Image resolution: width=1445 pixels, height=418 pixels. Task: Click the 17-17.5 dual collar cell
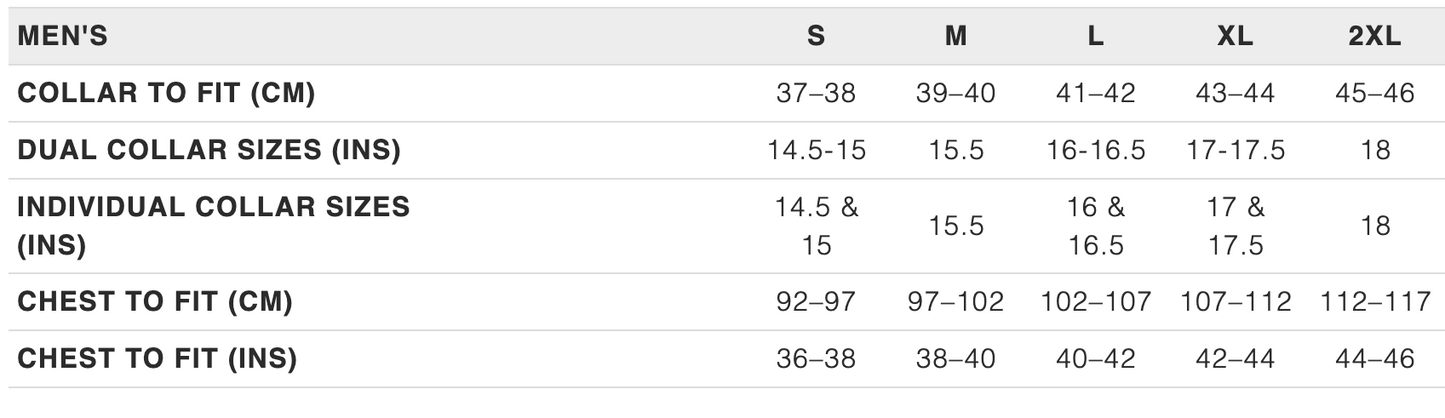click(1235, 151)
